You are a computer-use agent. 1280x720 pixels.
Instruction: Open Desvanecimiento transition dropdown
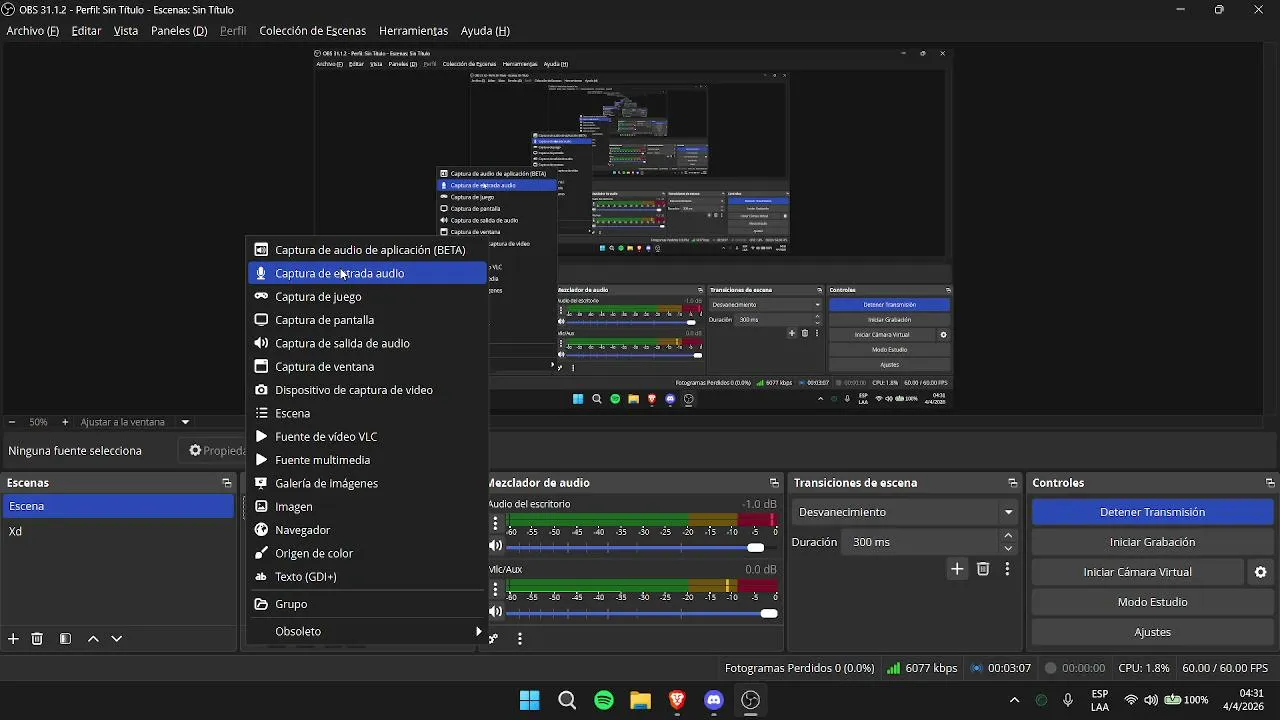pyautogui.click(x=906, y=512)
